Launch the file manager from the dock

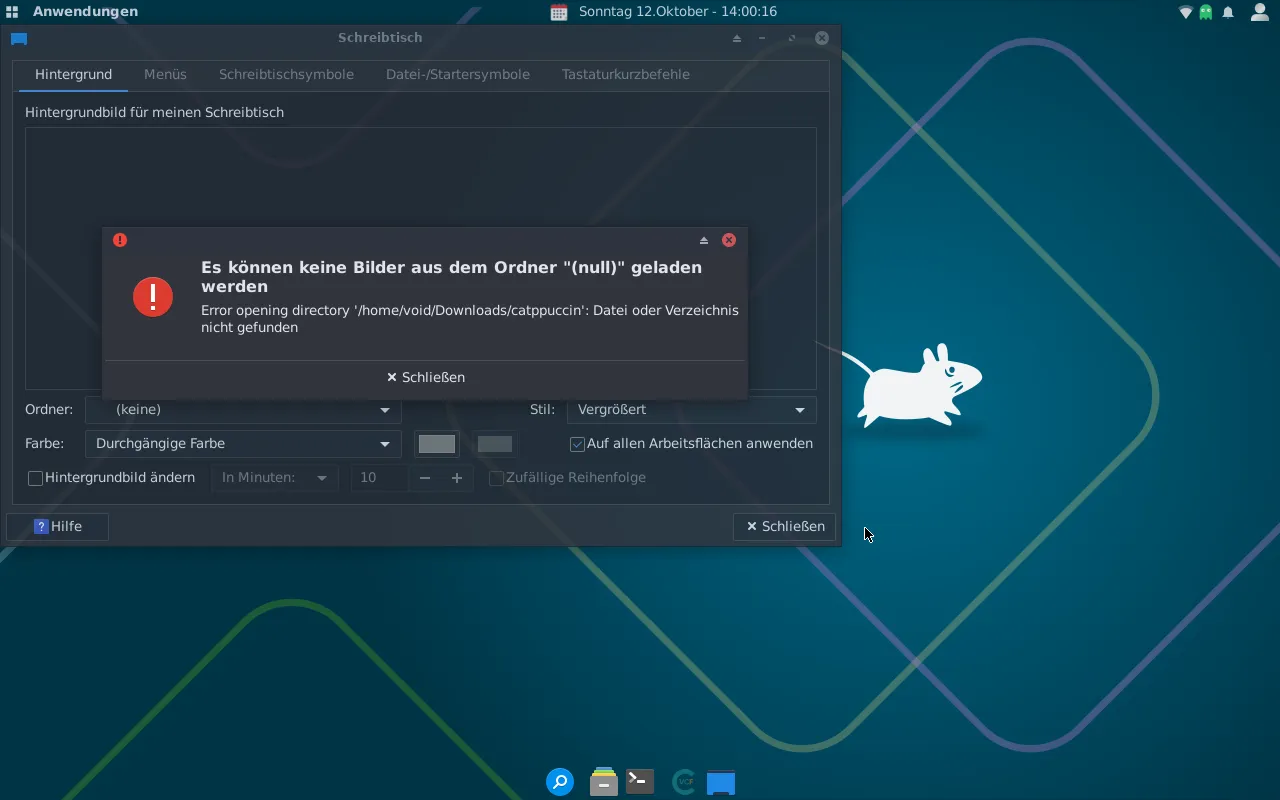tap(603, 782)
